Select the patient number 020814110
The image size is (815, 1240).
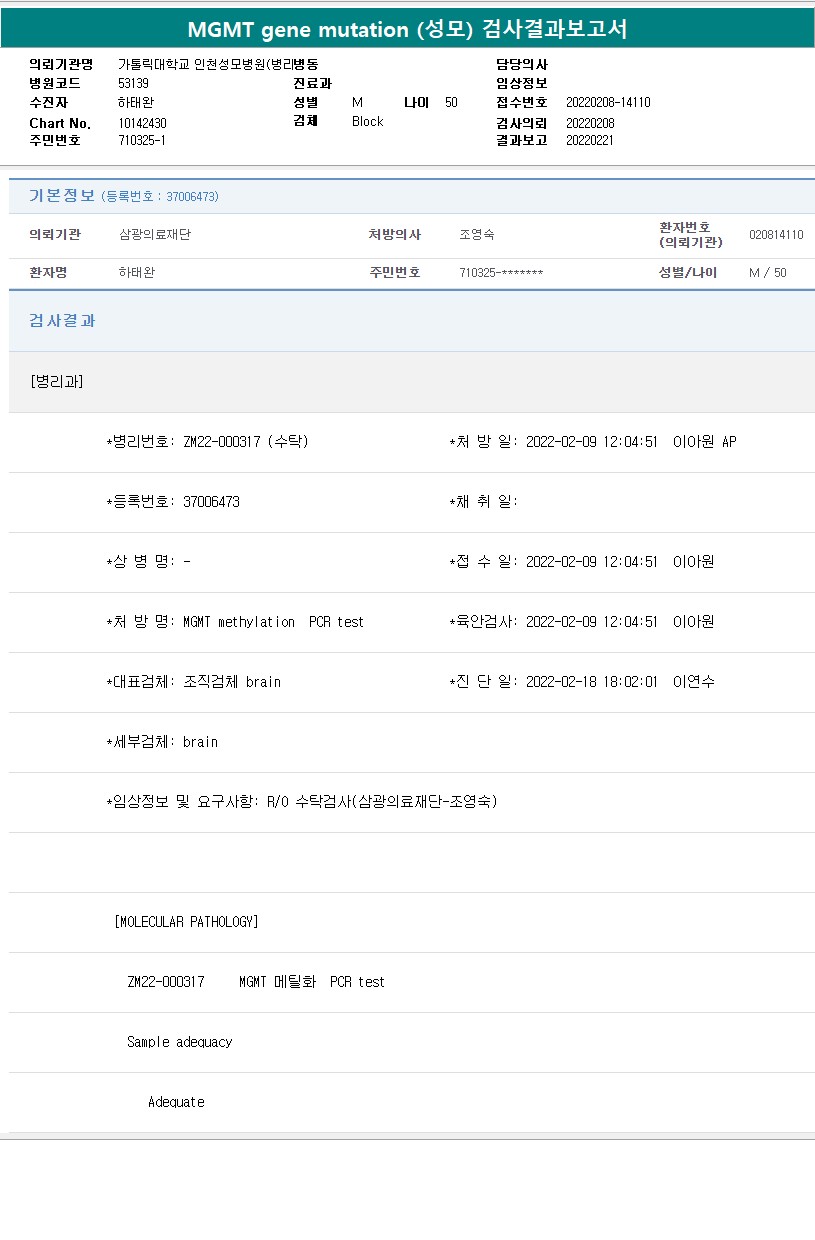pyautogui.click(x=776, y=235)
